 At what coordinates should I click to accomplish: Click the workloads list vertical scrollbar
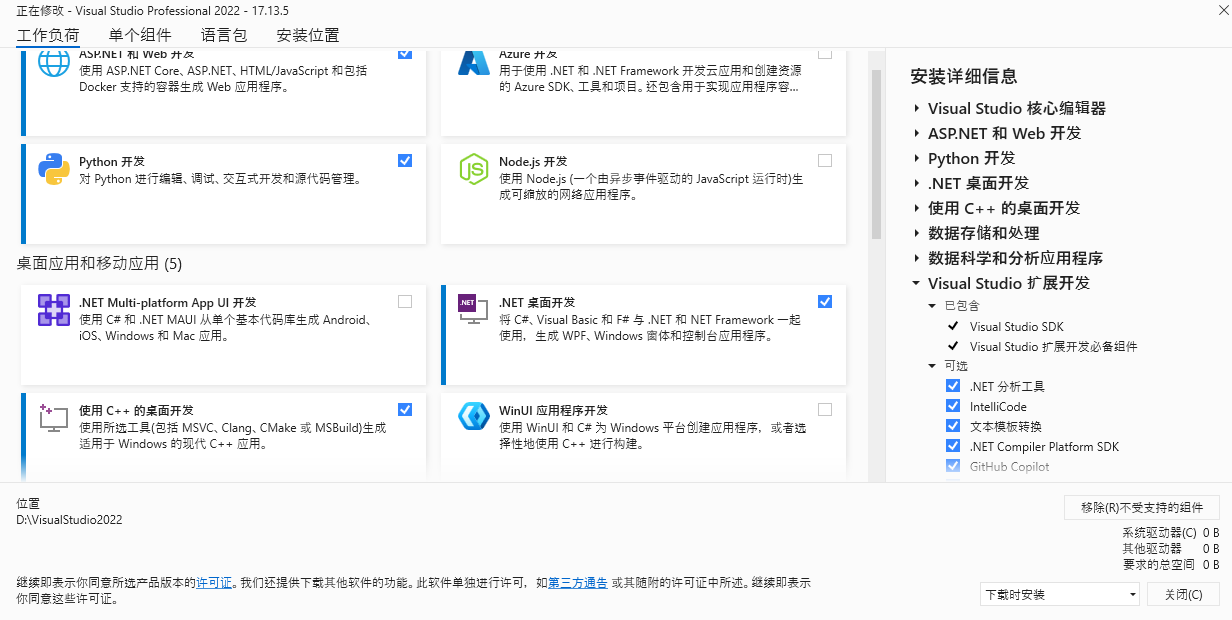point(877,154)
